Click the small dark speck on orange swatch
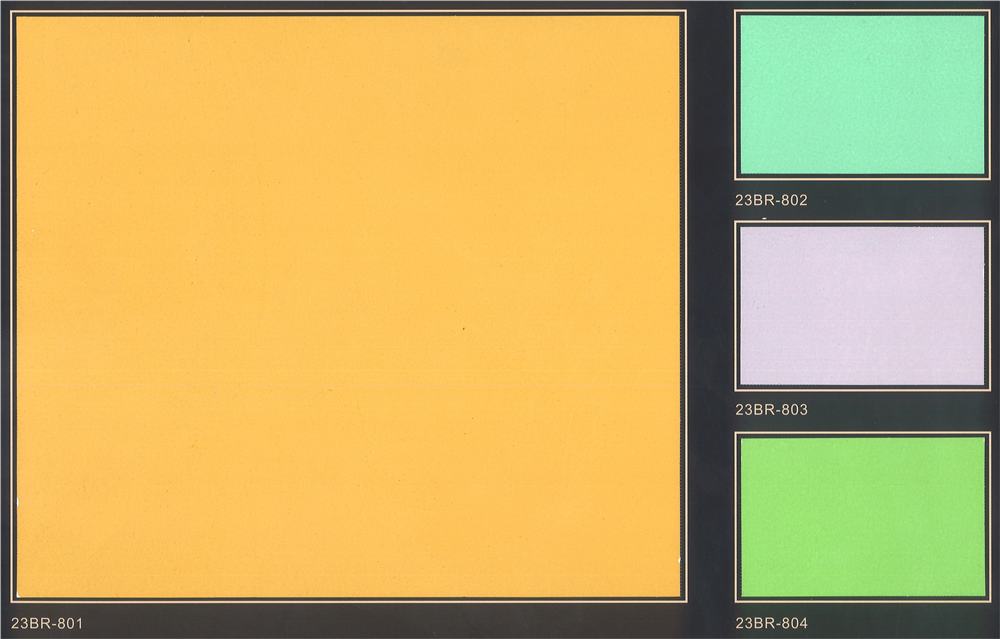The height and width of the screenshot is (639, 1000). [x=464, y=329]
